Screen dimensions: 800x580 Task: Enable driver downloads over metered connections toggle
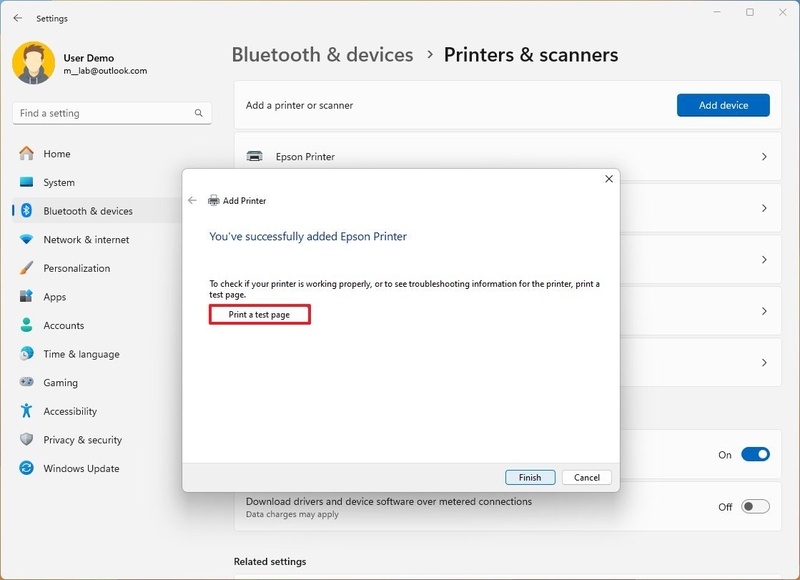pos(755,506)
